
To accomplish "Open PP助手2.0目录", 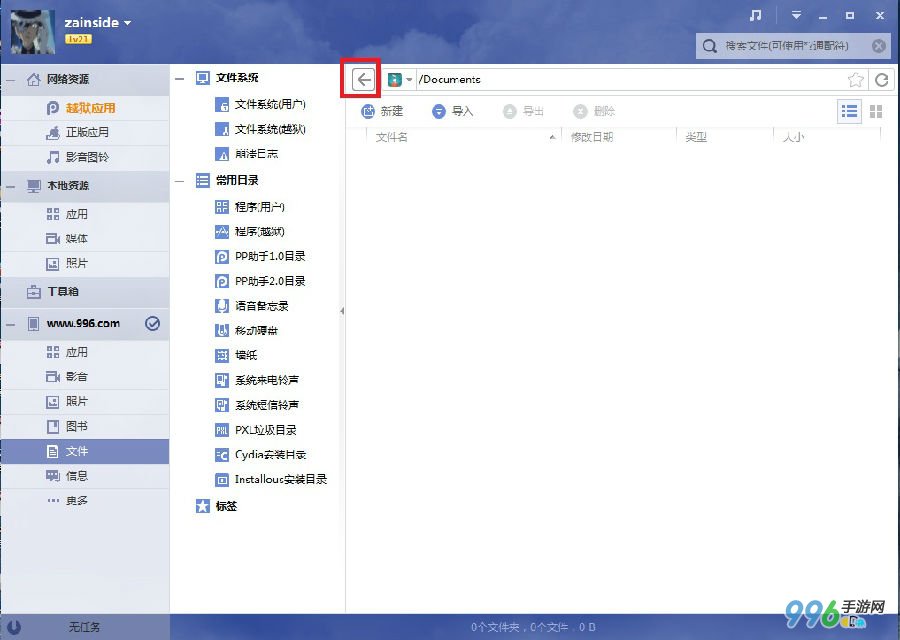I will [x=260, y=281].
